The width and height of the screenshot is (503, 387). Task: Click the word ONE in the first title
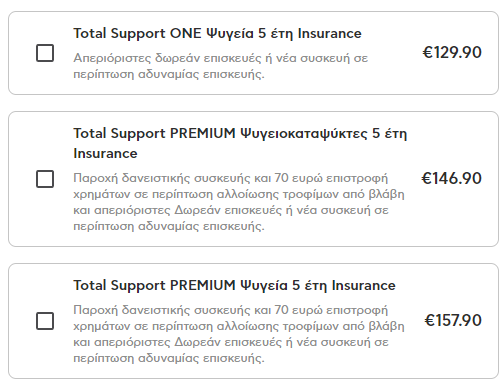(186, 34)
